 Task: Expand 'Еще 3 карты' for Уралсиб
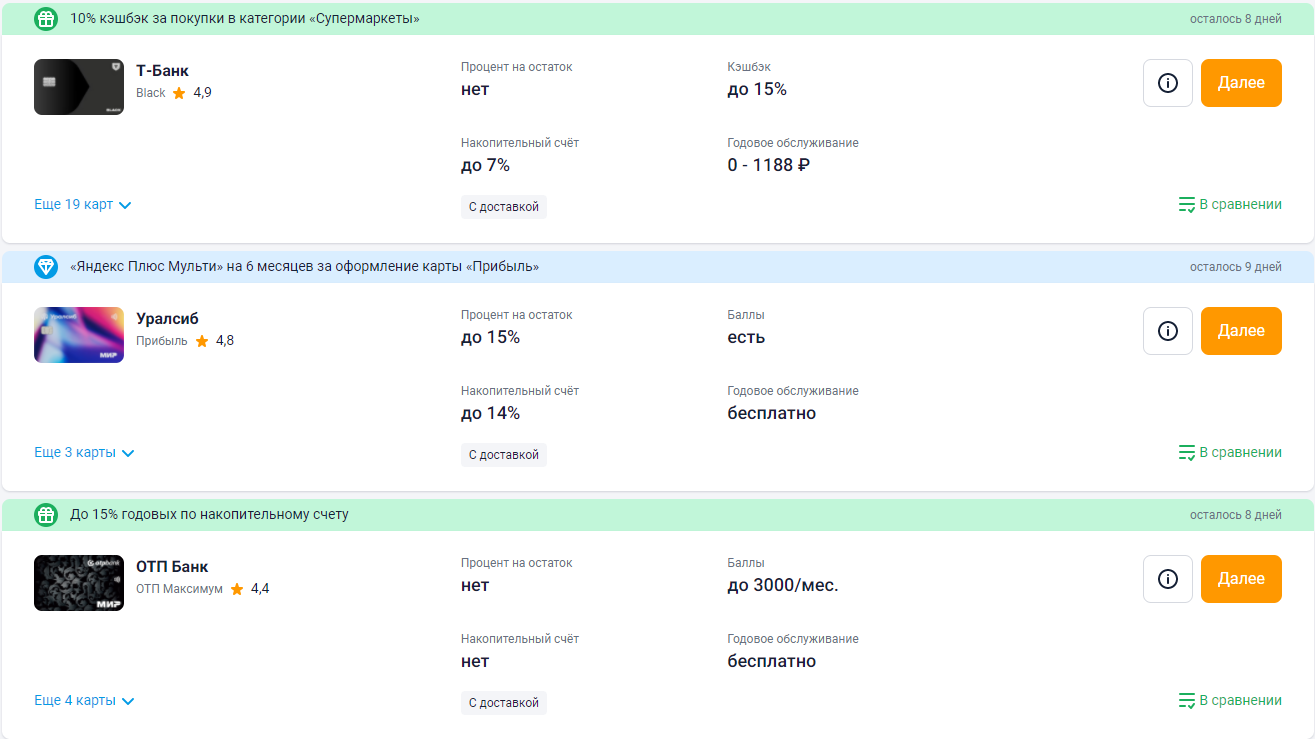tap(84, 452)
